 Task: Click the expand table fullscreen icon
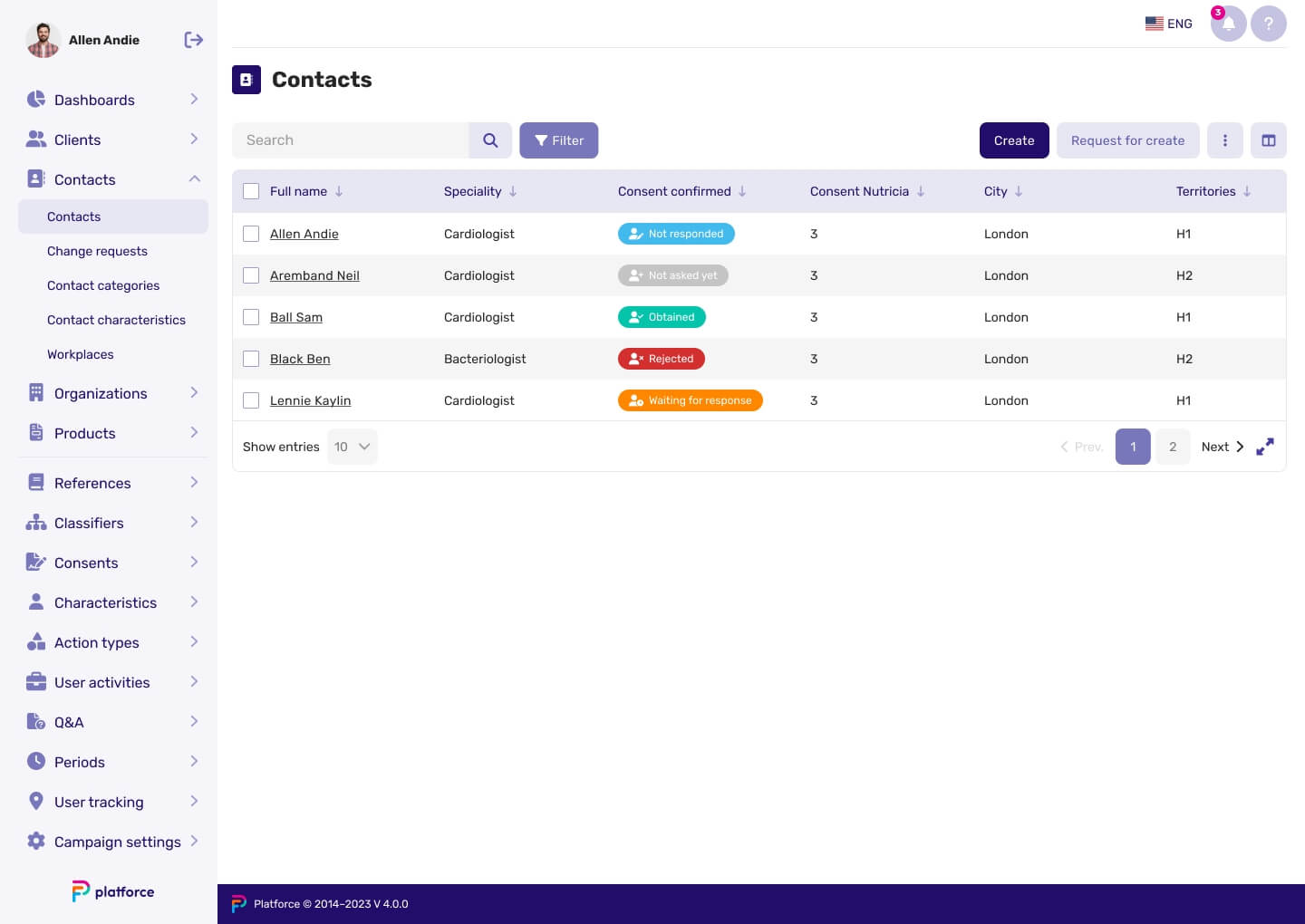click(1265, 447)
